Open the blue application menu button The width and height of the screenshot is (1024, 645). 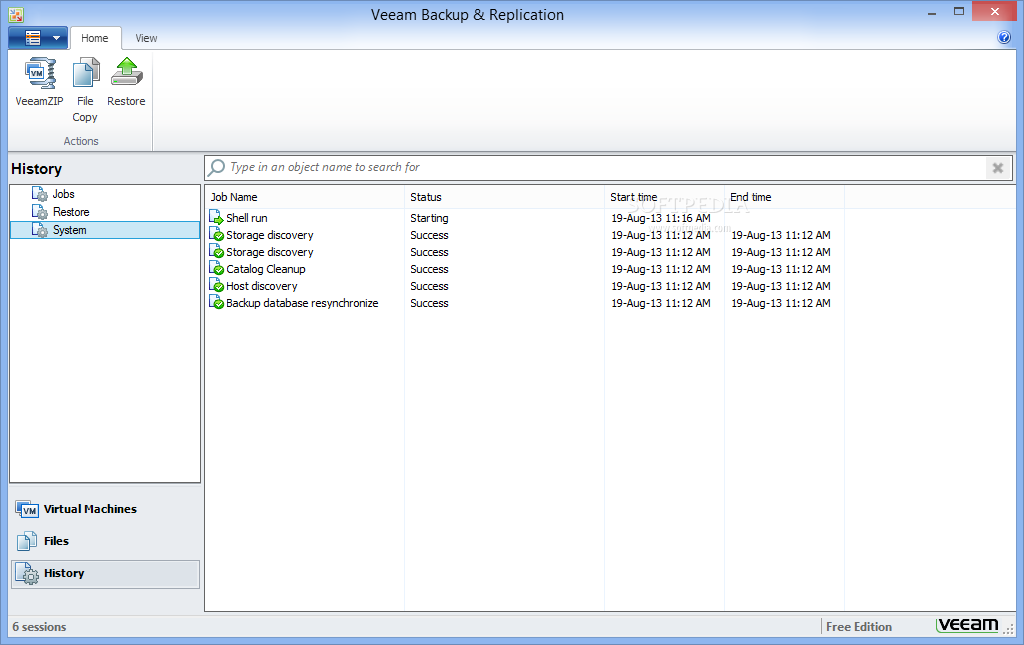[x=38, y=38]
